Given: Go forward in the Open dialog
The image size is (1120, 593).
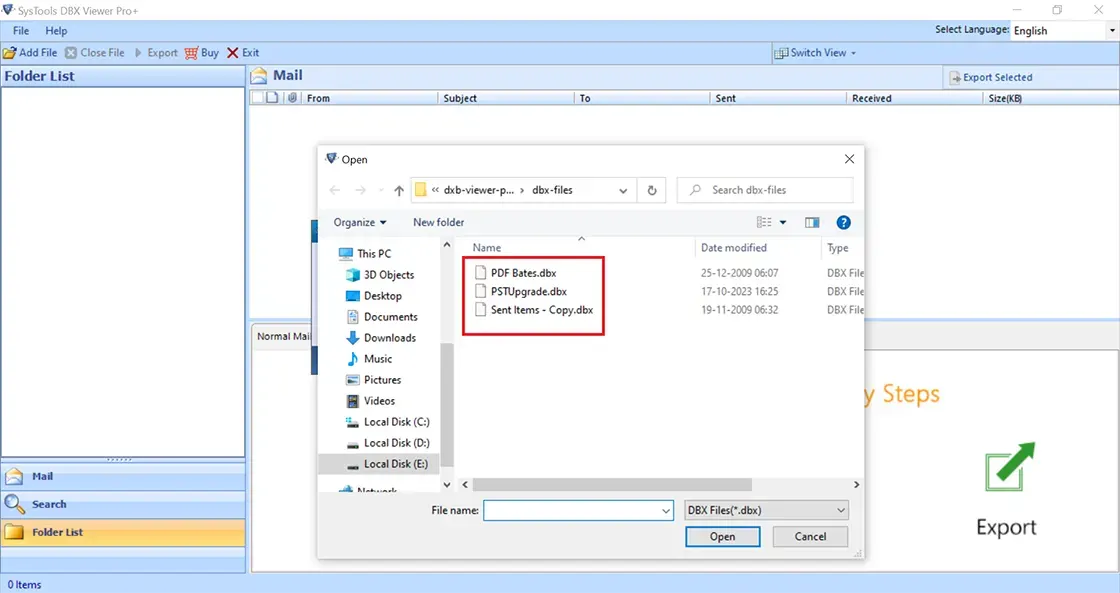Looking at the screenshot, I should [x=361, y=190].
